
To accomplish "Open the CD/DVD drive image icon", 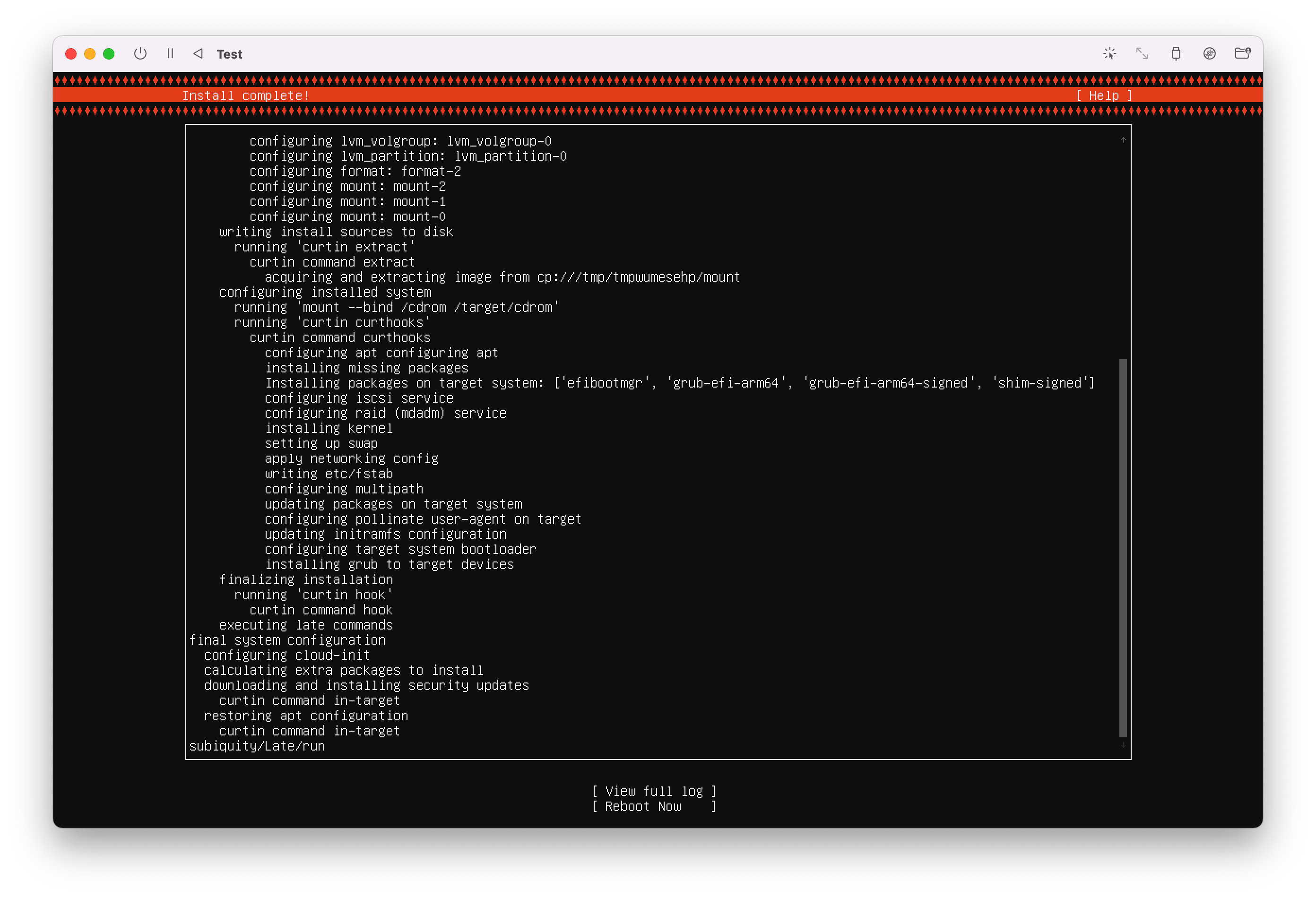I will pyautogui.click(x=1209, y=54).
